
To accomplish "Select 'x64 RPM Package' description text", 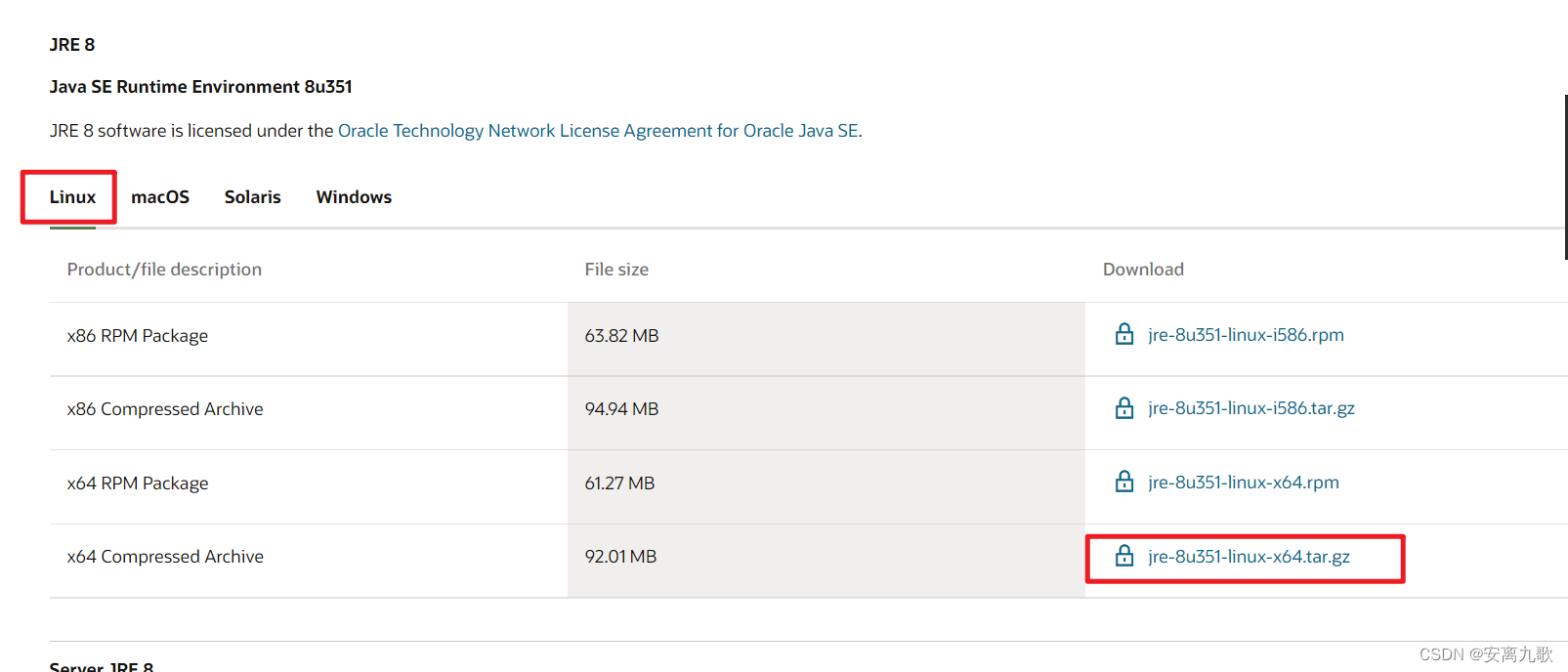I will click(138, 483).
